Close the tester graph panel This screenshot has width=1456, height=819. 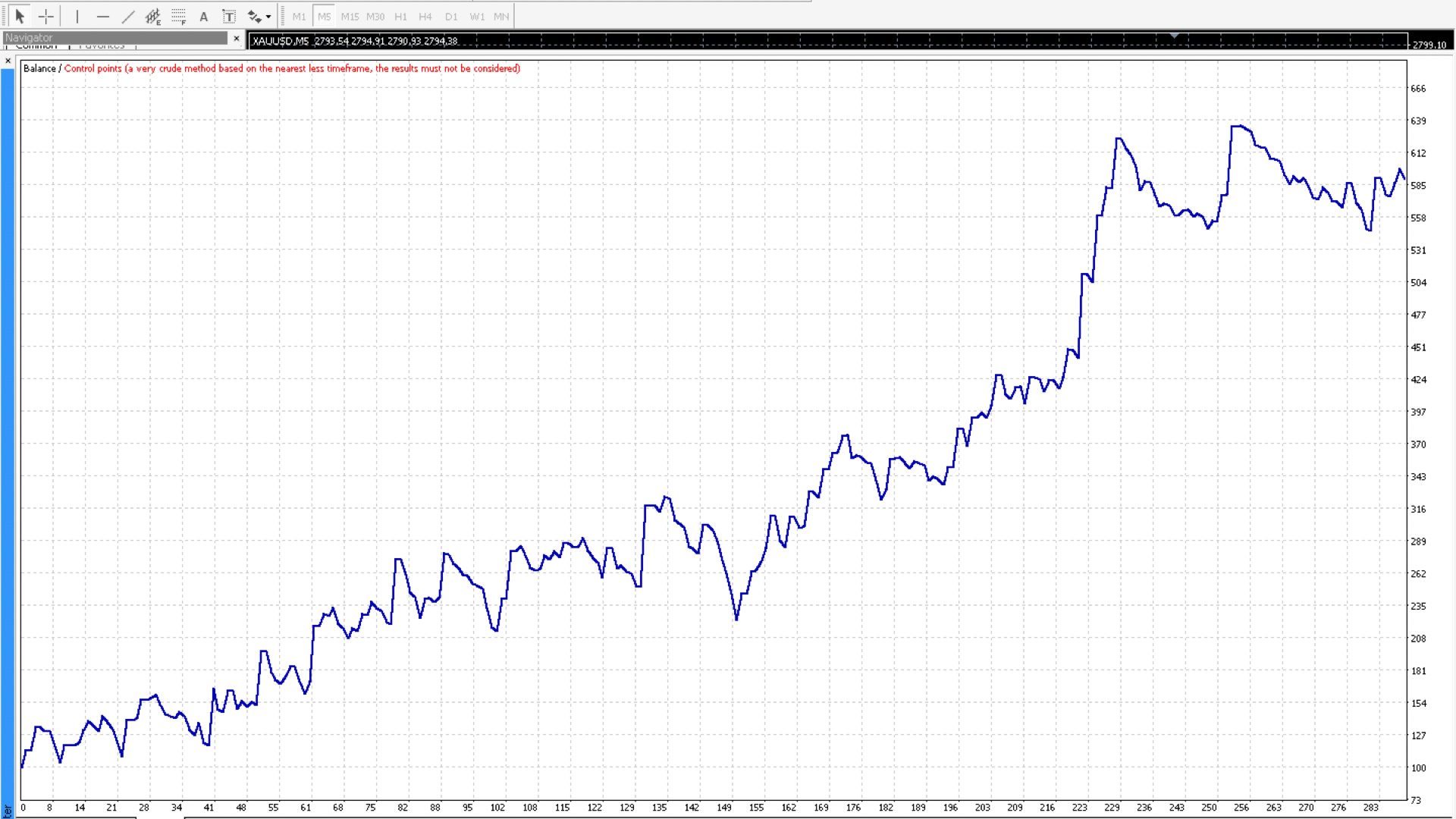click(8, 61)
